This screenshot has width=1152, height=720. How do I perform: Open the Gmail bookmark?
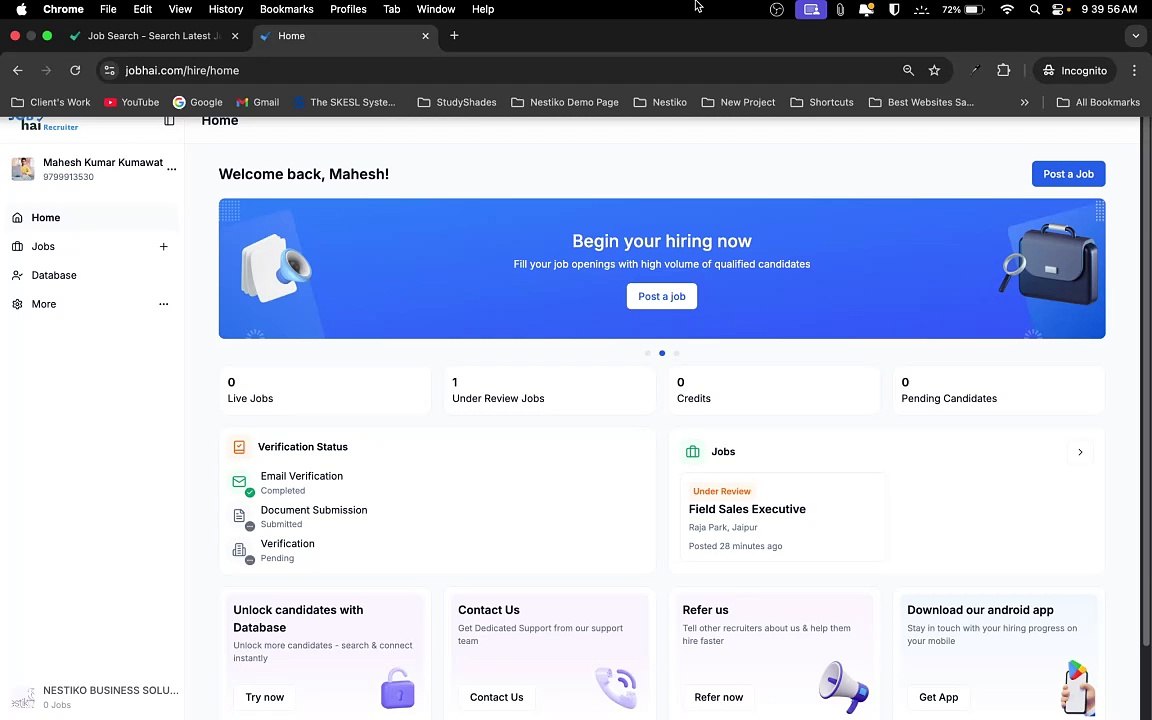click(257, 102)
